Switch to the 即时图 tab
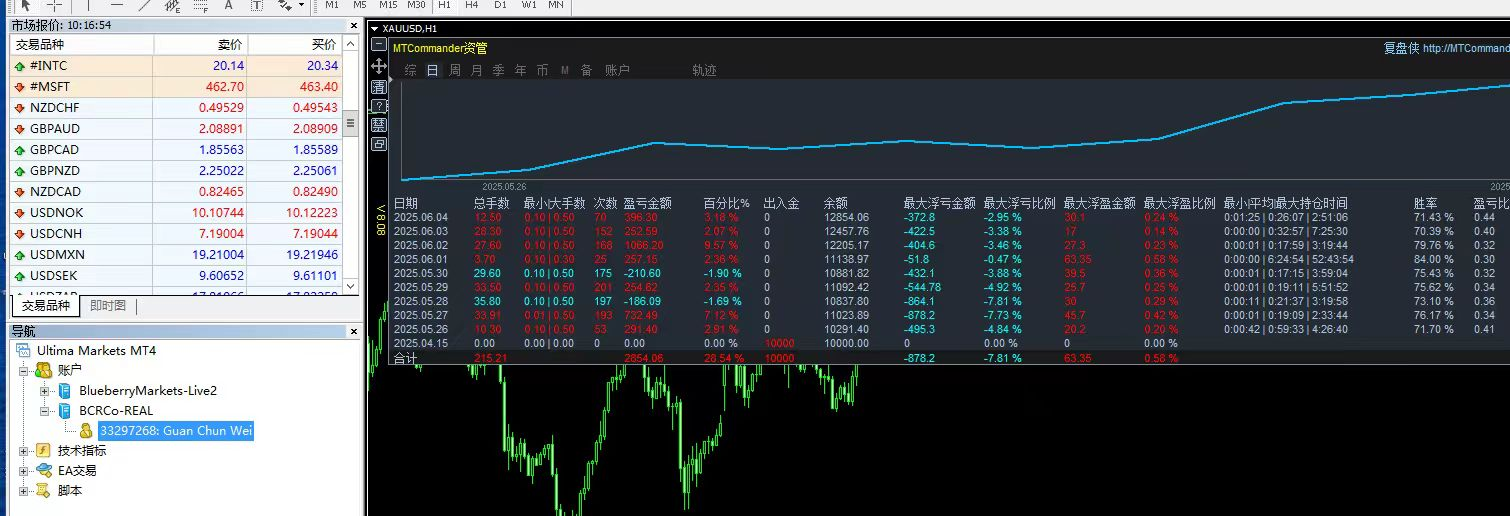The height and width of the screenshot is (516, 1510). pos(108,306)
